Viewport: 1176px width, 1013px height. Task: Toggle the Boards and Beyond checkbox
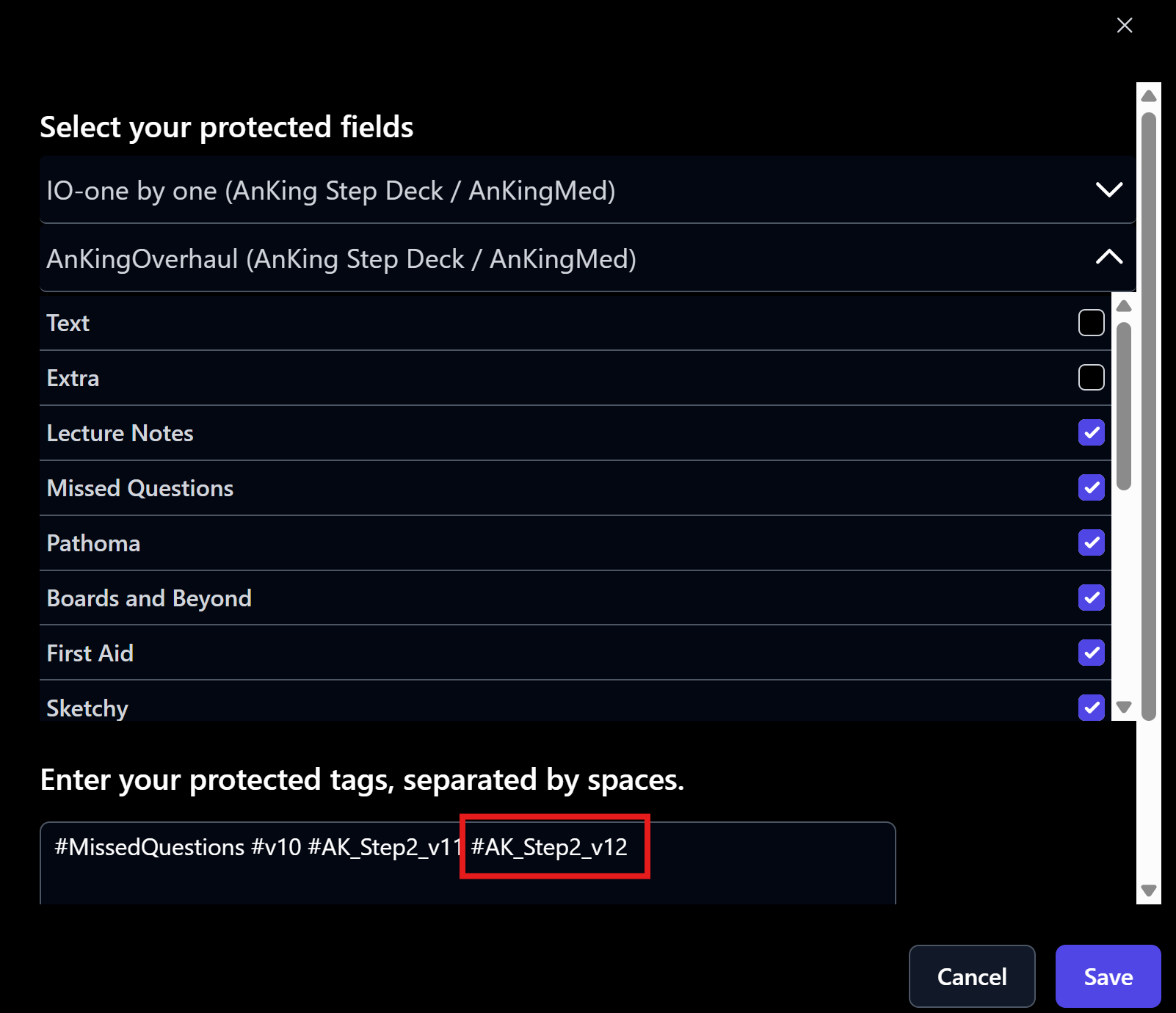[1091, 598]
